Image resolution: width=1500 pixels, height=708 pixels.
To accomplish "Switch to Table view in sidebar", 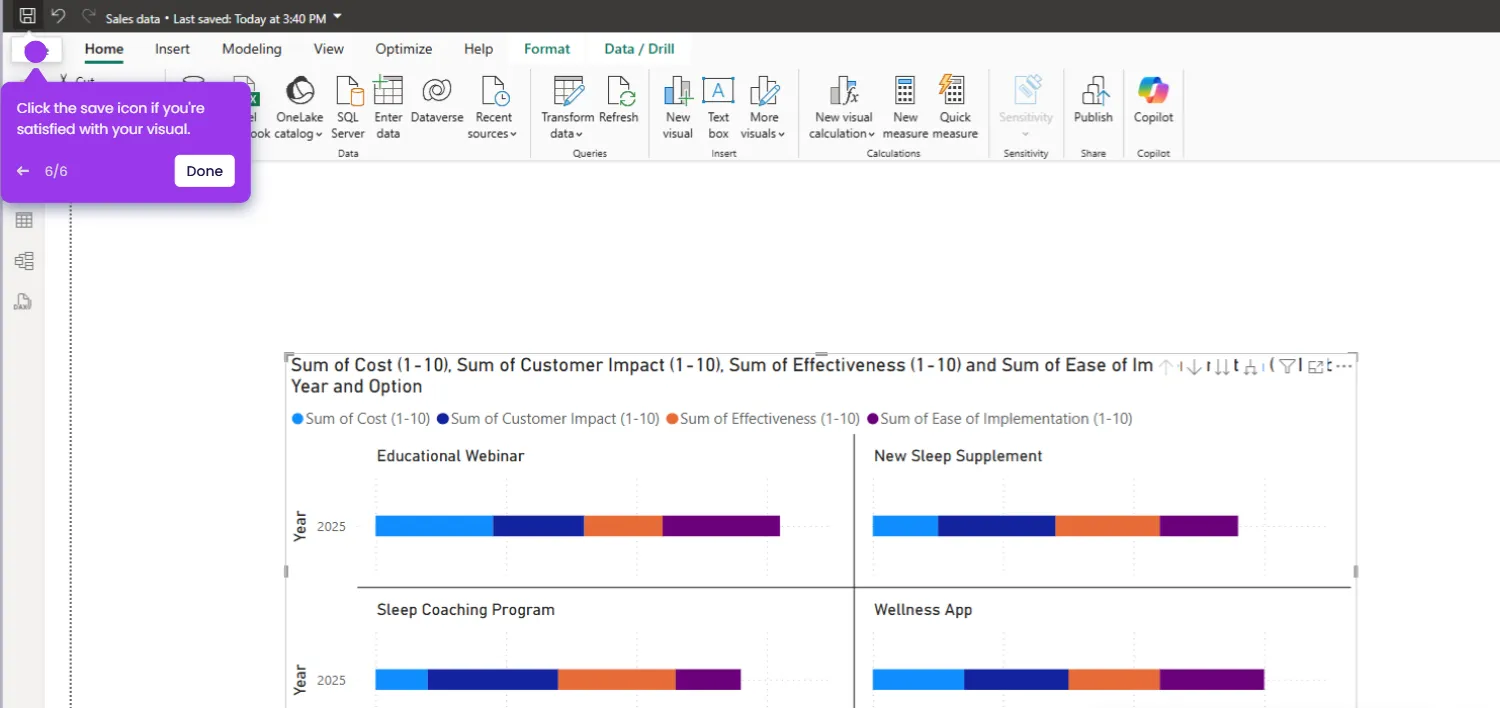I will tap(24, 220).
